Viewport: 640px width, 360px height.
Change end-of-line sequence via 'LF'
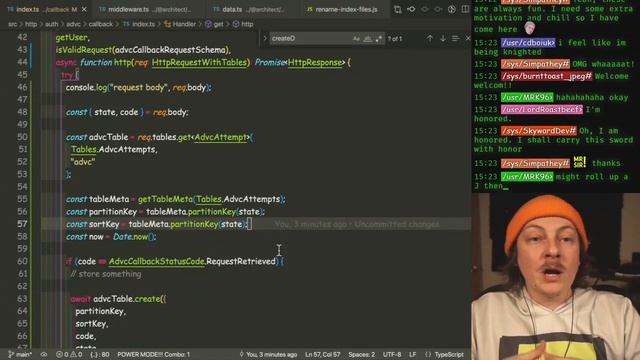click(413, 354)
